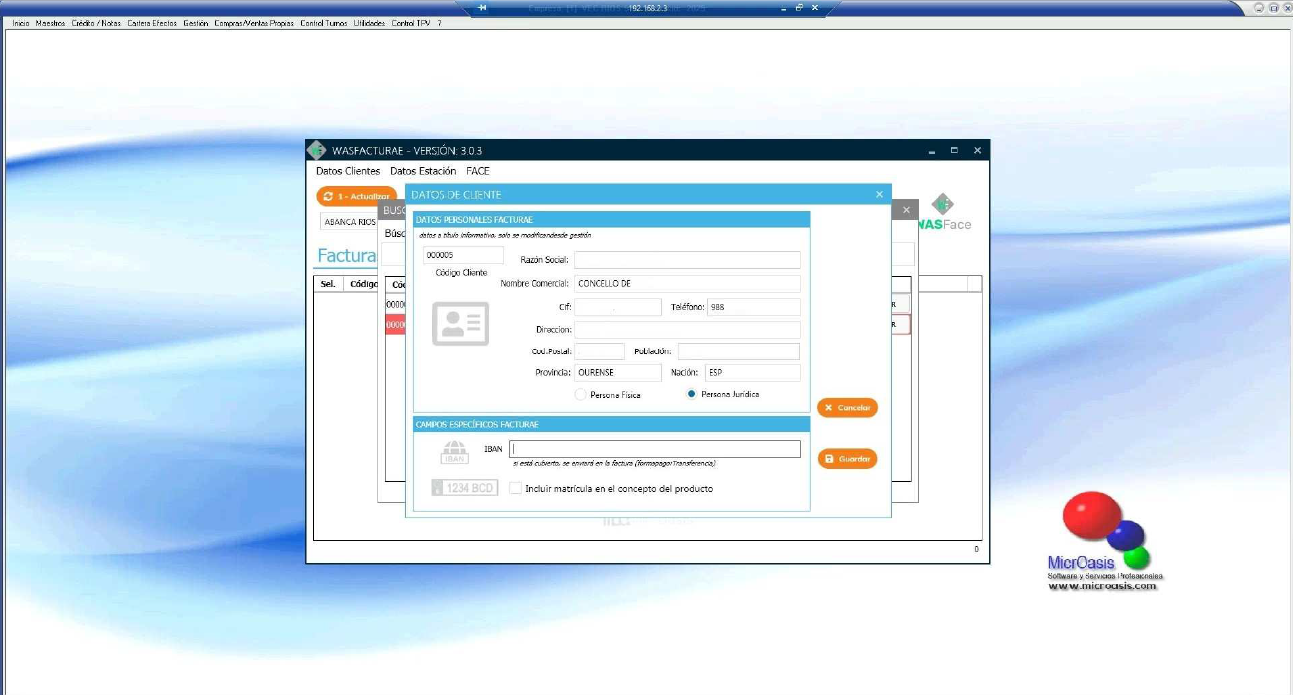The image size is (1293, 695).
Task: Click the pin icon on remote session bar
Action: pyautogui.click(x=482, y=8)
